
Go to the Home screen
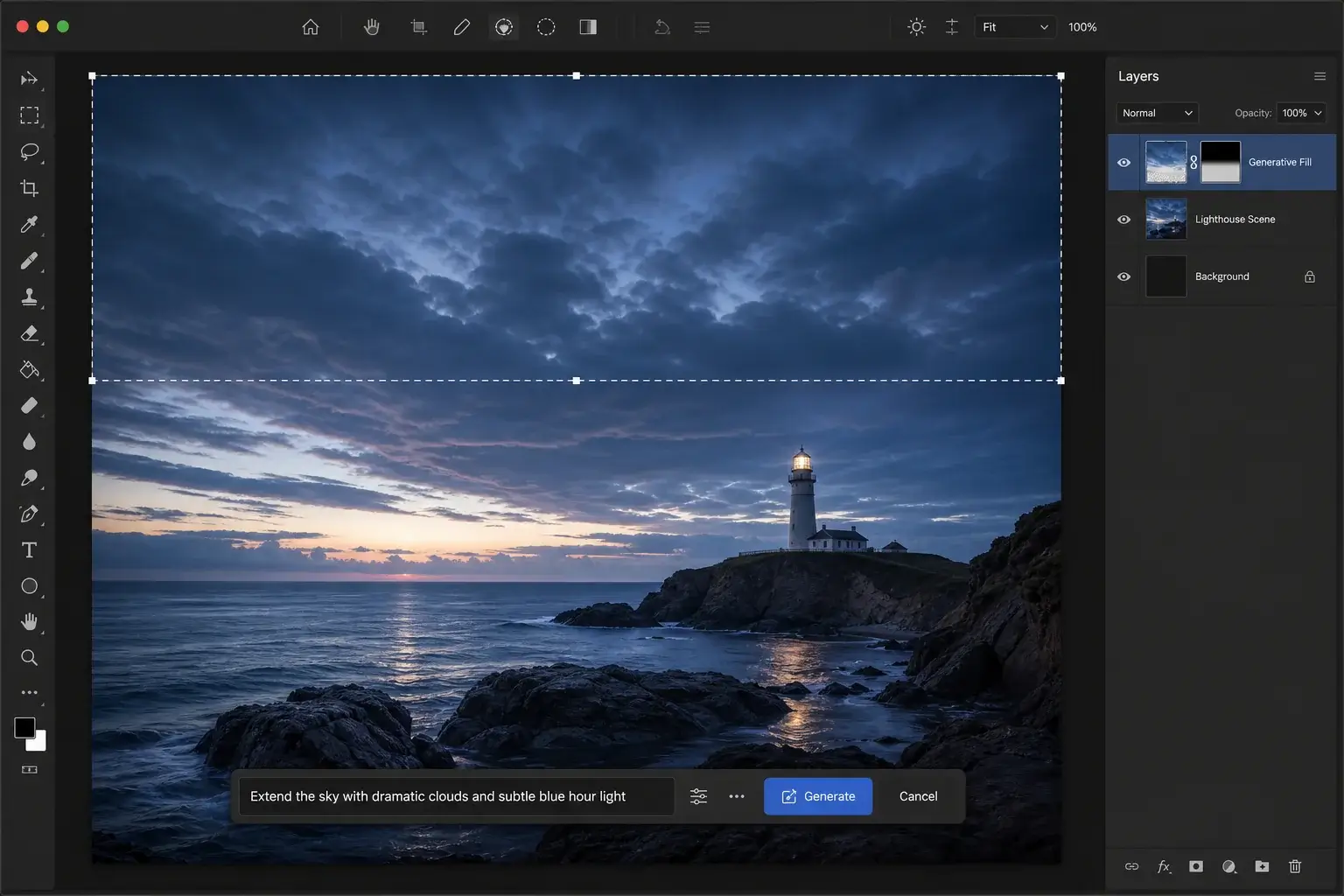click(311, 27)
